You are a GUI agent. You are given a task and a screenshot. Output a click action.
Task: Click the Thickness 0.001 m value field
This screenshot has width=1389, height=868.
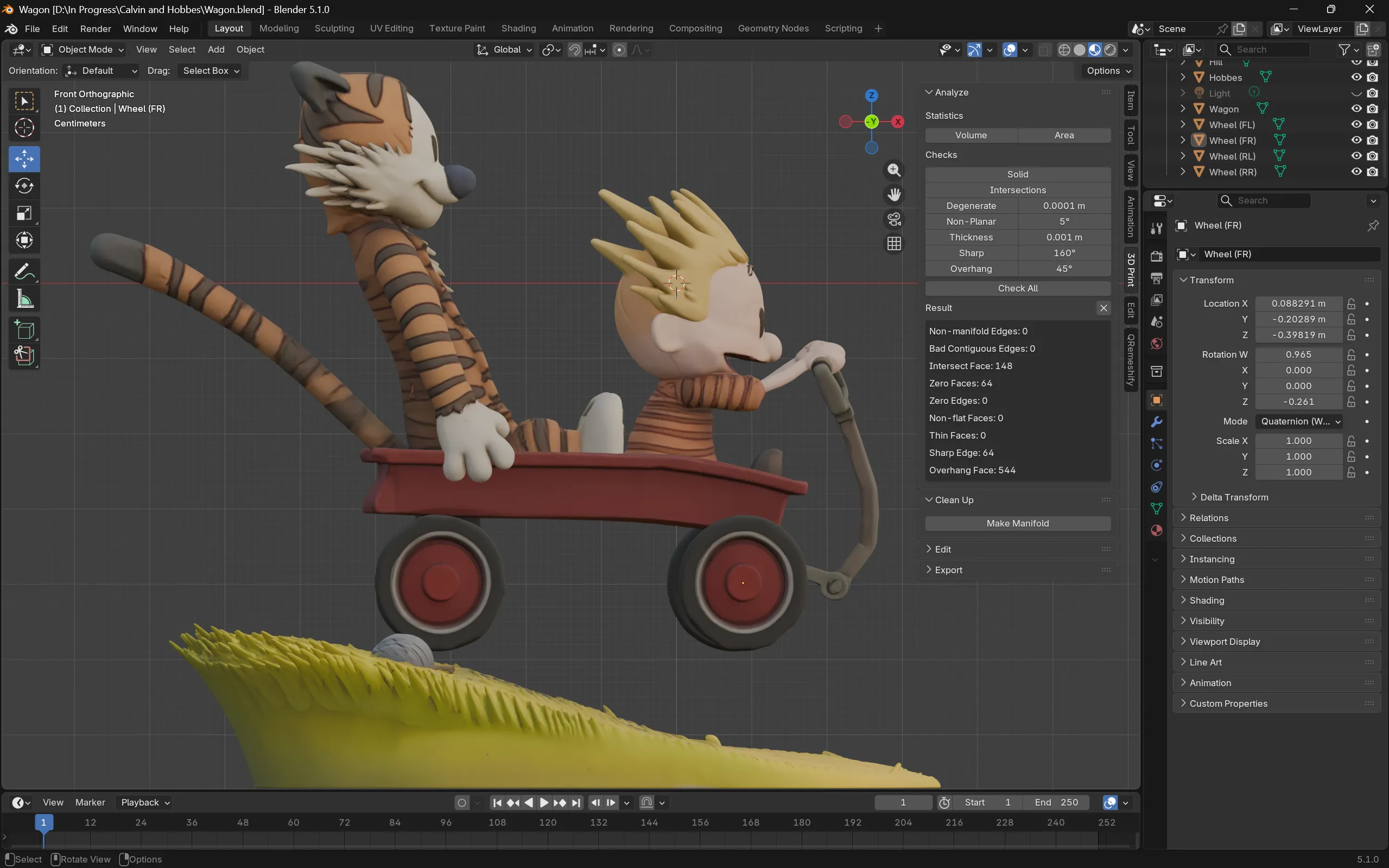(x=1064, y=238)
